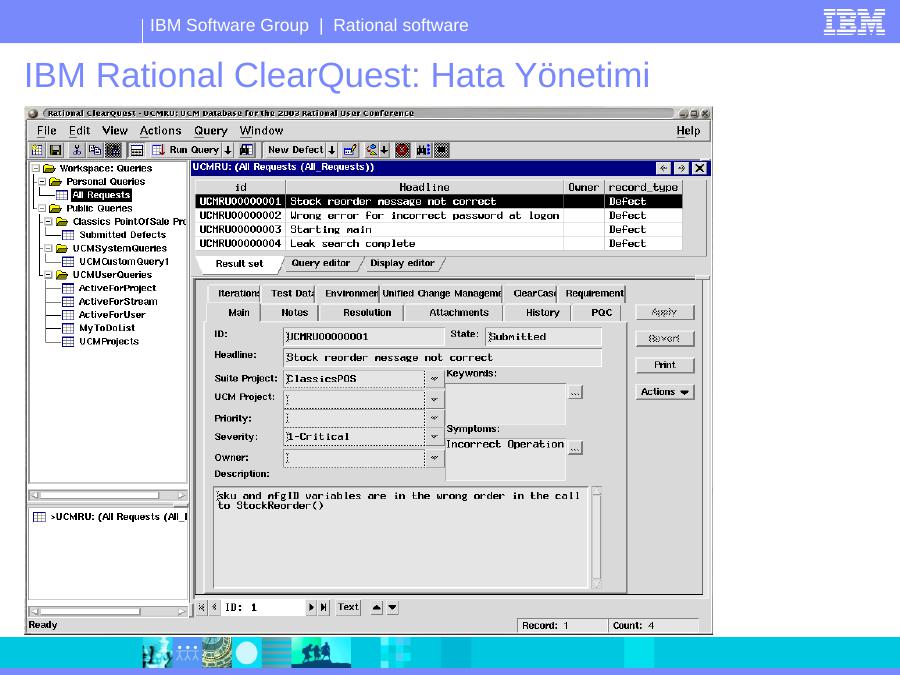Image resolution: width=900 pixels, height=675 pixels.
Task: Click the Description text area
Action: point(402,537)
